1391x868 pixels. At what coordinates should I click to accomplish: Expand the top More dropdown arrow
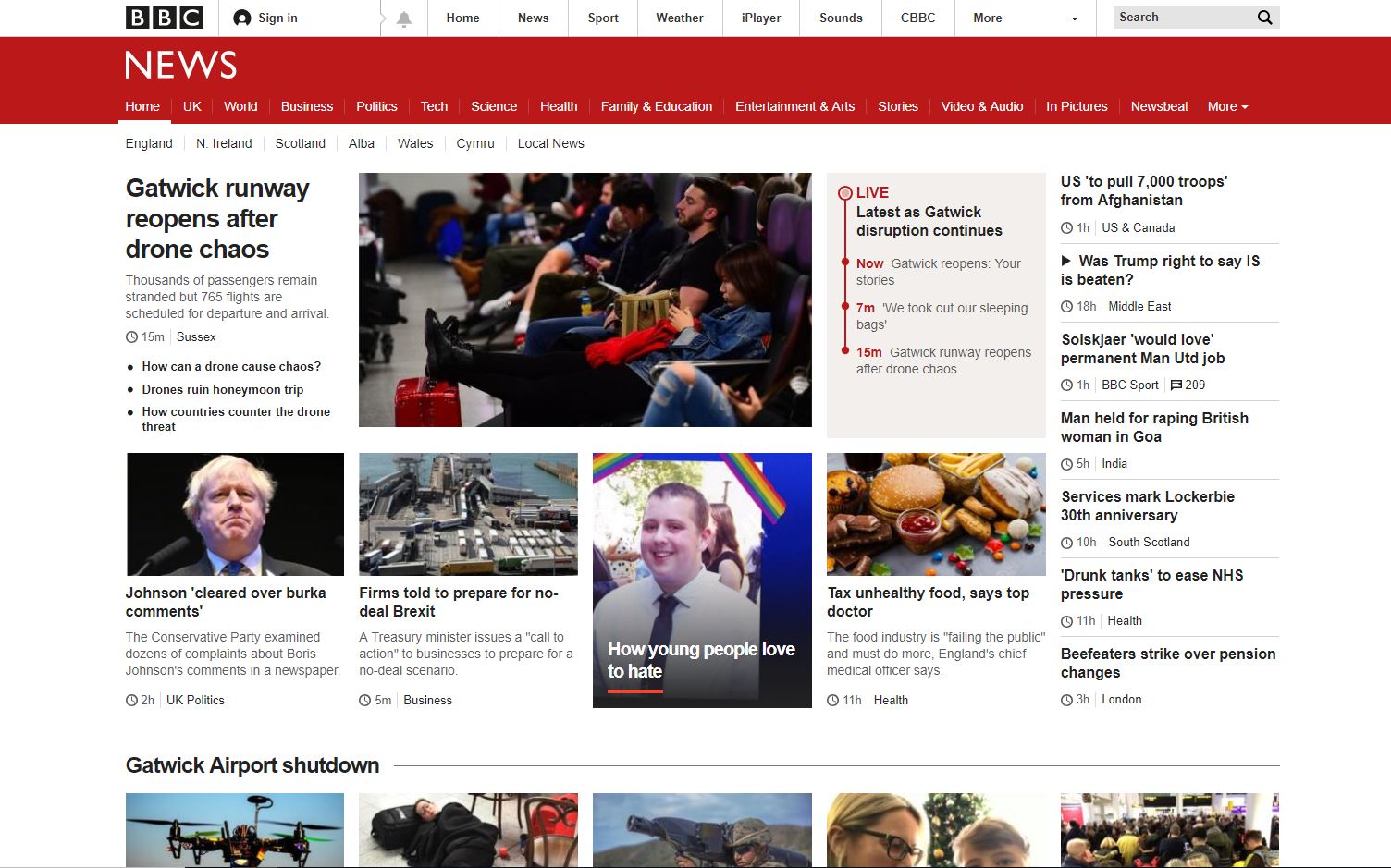(1074, 18)
